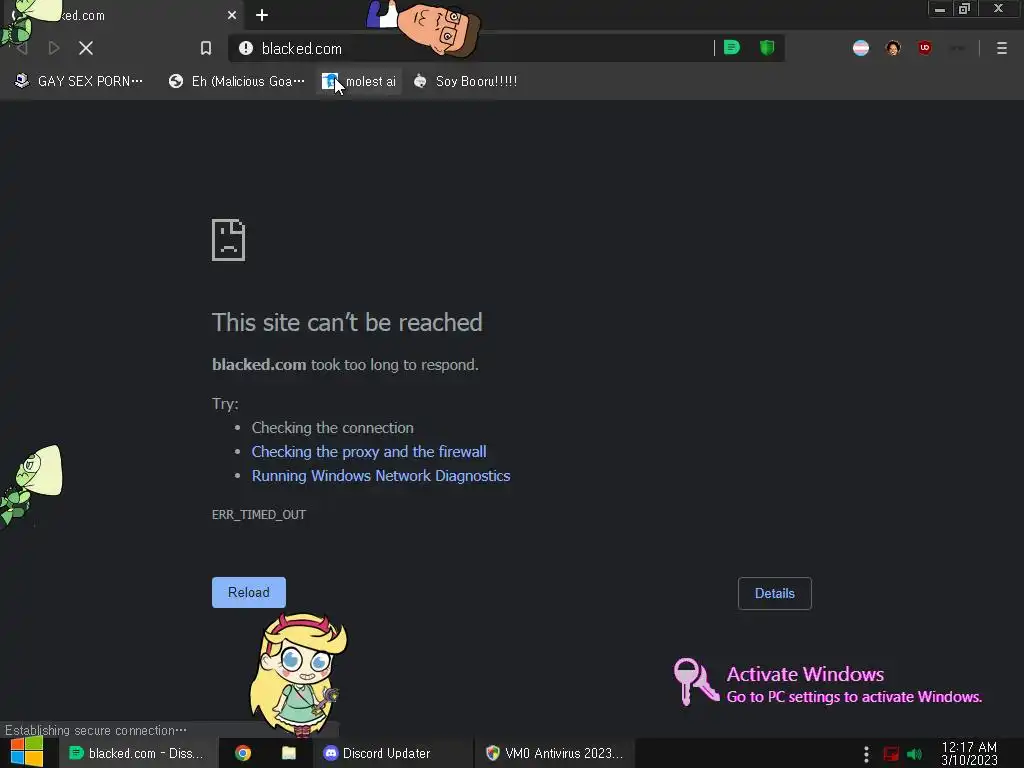Open the Eh (Malicious Goa... bookmark

tap(236, 81)
